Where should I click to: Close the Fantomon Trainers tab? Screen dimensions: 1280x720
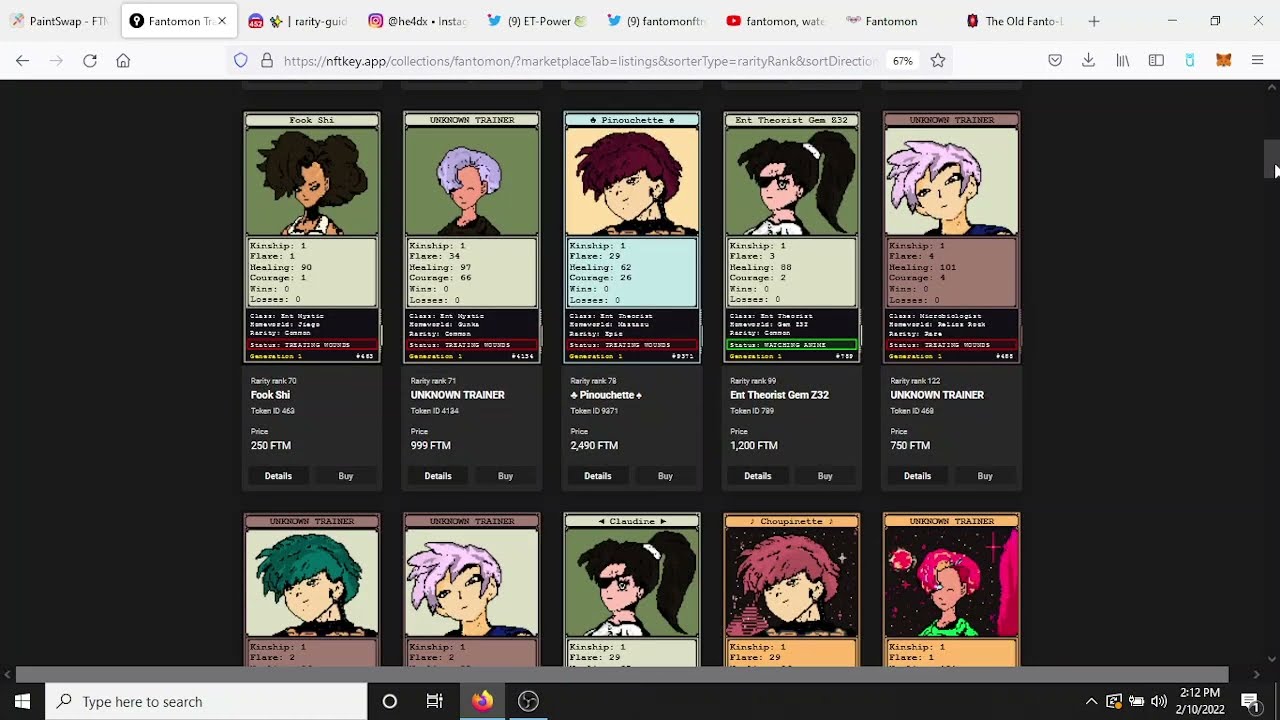click(222, 21)
